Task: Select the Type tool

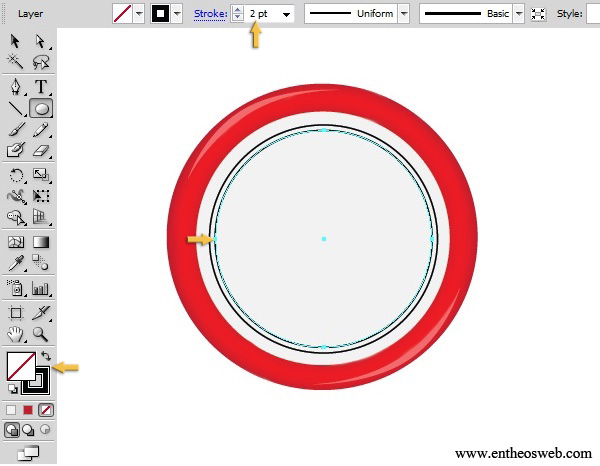Action: (x=41, y=87)
